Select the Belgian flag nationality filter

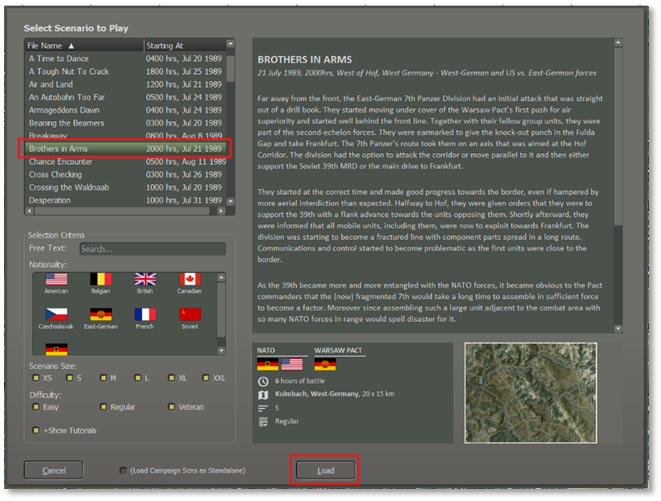[x=100, y=279]
